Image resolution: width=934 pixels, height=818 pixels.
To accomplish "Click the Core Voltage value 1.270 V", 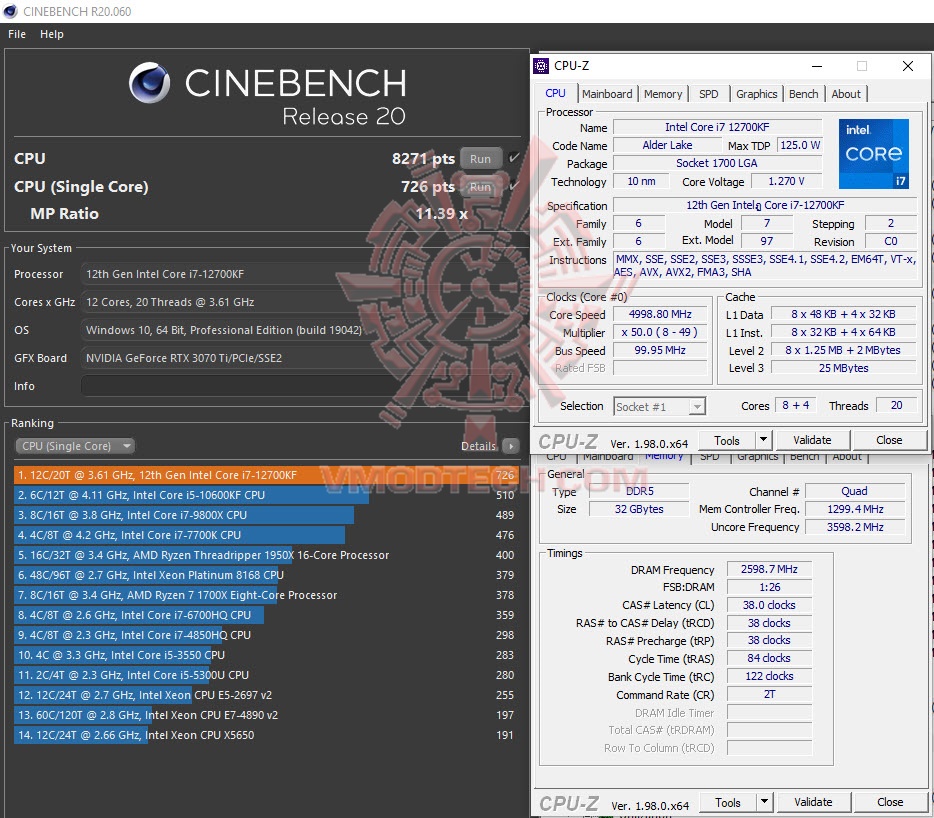I will coord(786,181).
